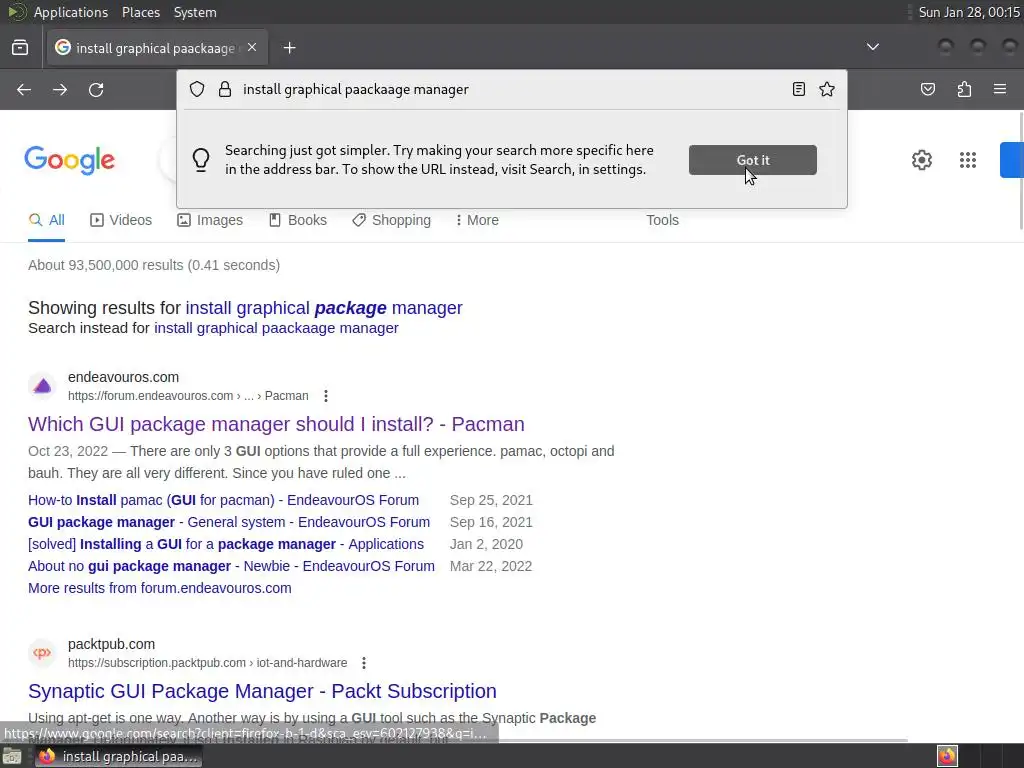
Task: Click corrected query install graphical package manager
Action: [324, 308]
